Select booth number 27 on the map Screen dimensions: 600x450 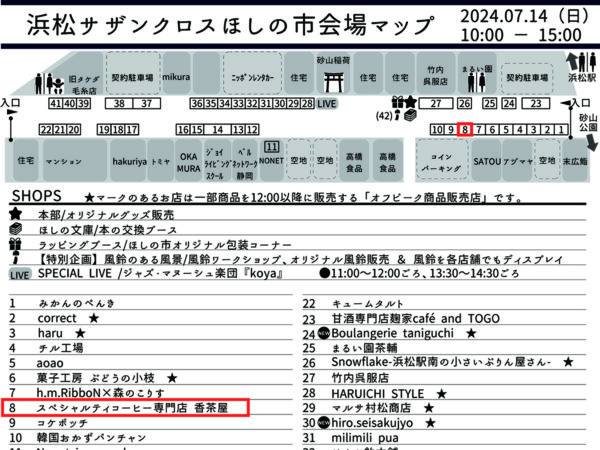436,104
